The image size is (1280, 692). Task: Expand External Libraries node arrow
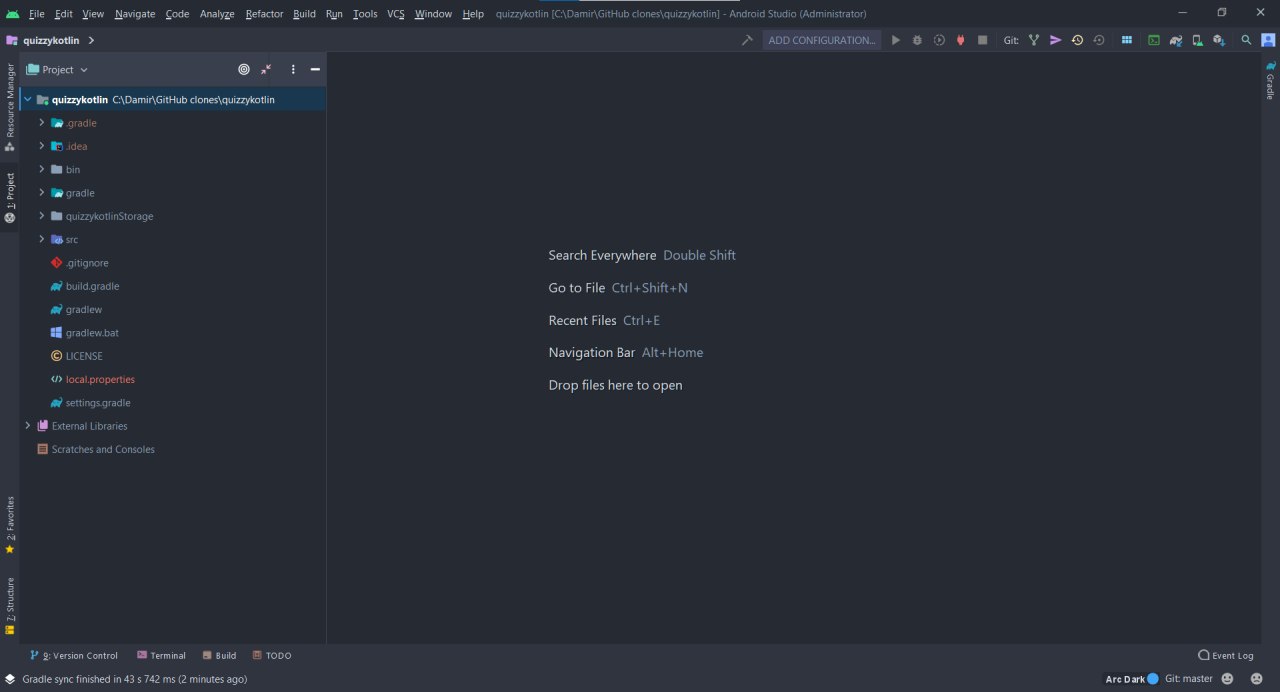(x=27, y=425)
